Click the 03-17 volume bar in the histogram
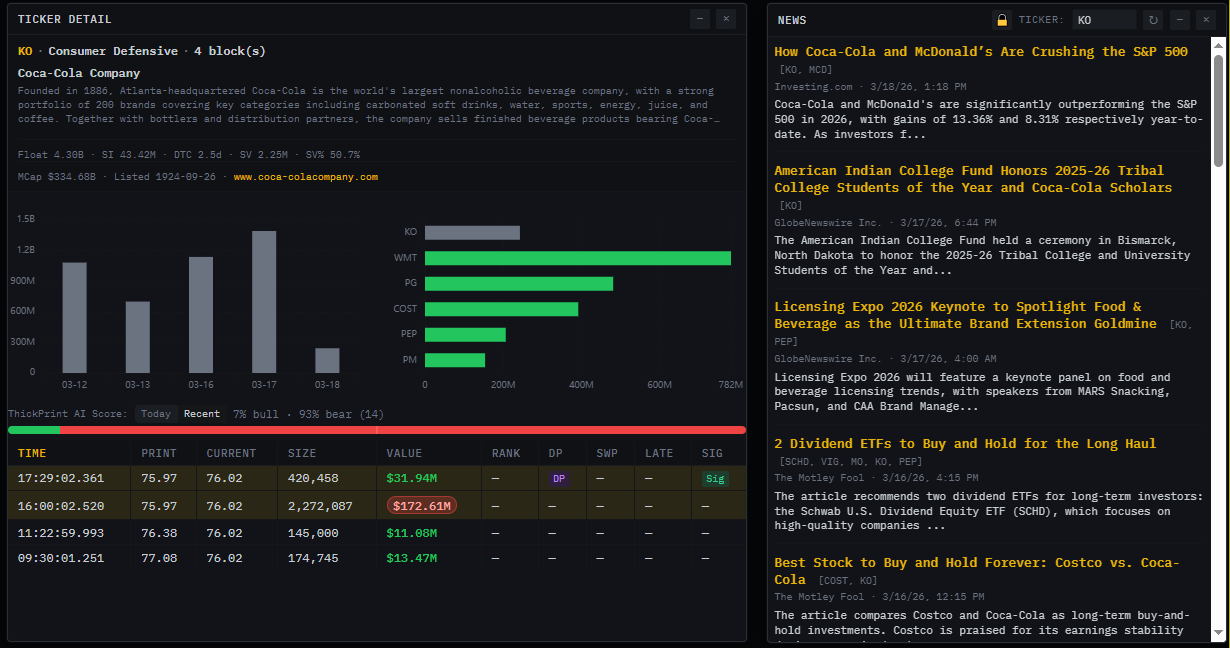The width and height of the screenshot is (1230, 648). [264, 300]
